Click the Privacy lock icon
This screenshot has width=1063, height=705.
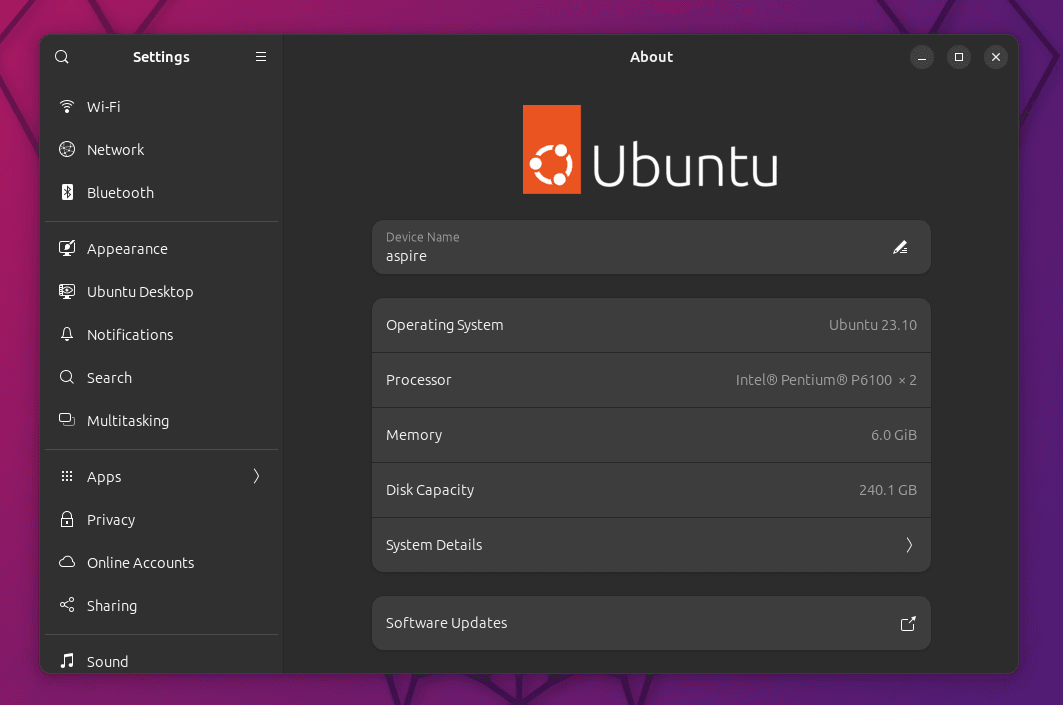[66, 519]
